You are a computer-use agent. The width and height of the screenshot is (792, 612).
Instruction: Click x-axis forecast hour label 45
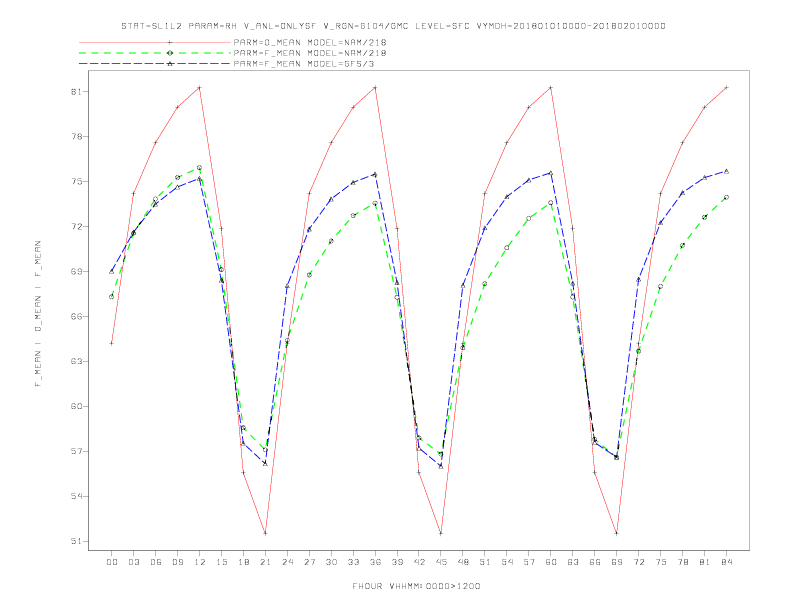(x=441, y=562)
